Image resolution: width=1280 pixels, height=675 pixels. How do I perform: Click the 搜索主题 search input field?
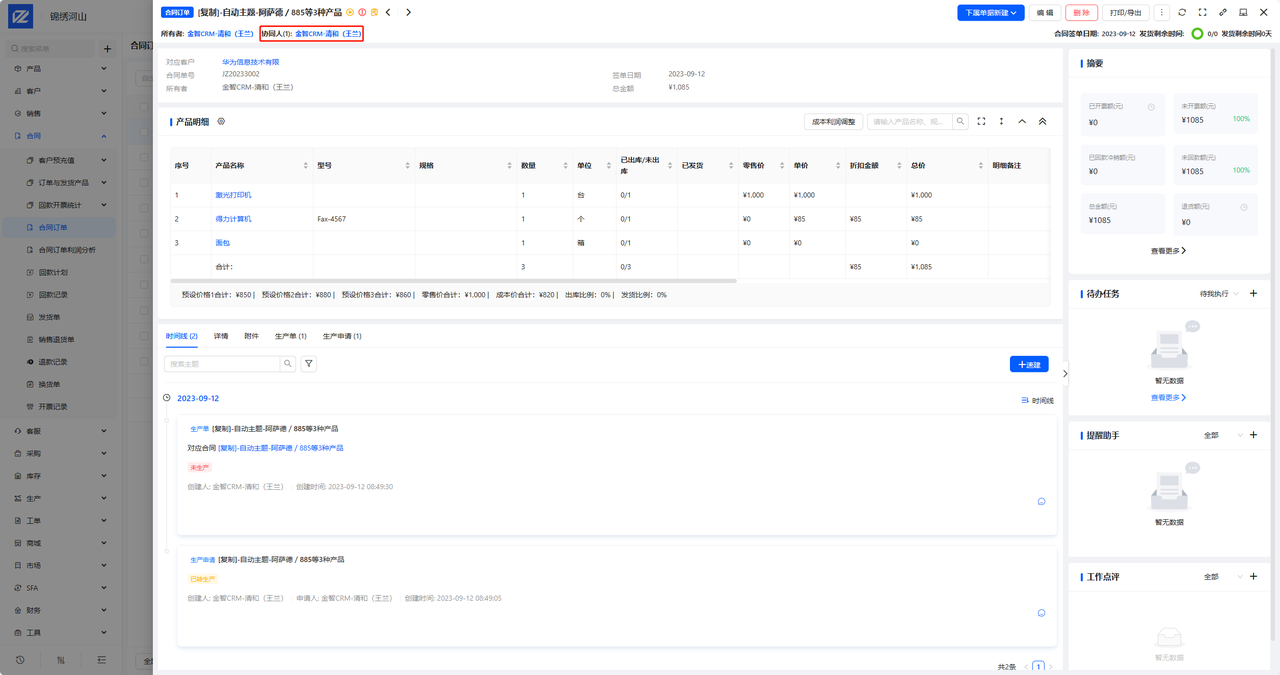tap(222, 364)
